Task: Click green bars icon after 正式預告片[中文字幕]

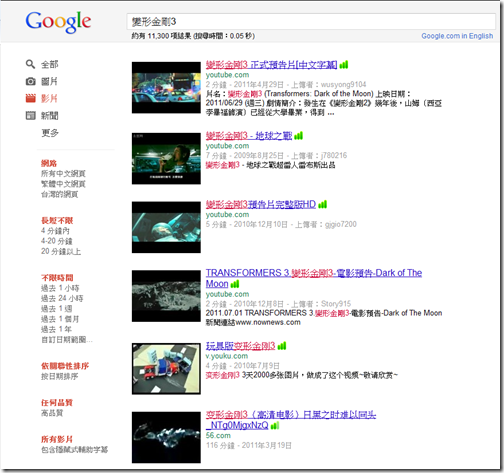Action: 344,65
